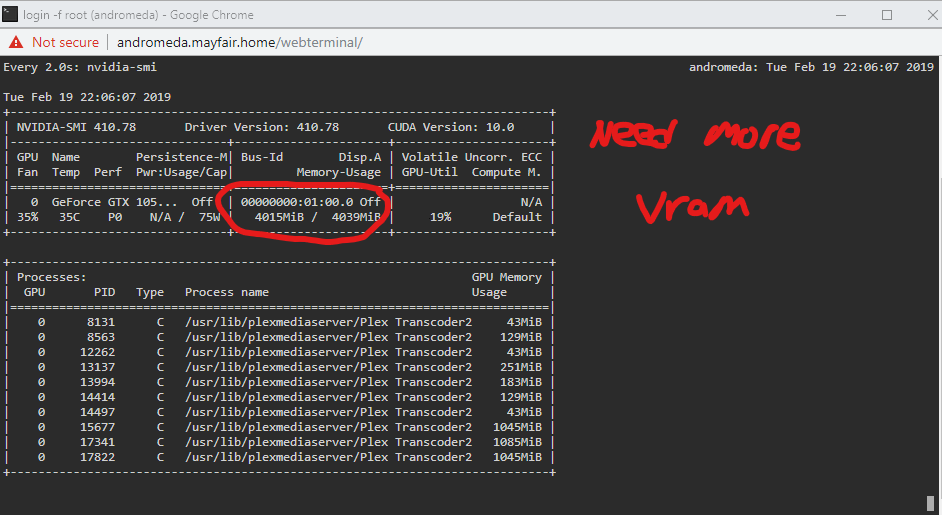Click the 'NVIDIA-SMI 410.78' text
The width and height of the screenshot is (942, 515).
[x=76, y=127]
